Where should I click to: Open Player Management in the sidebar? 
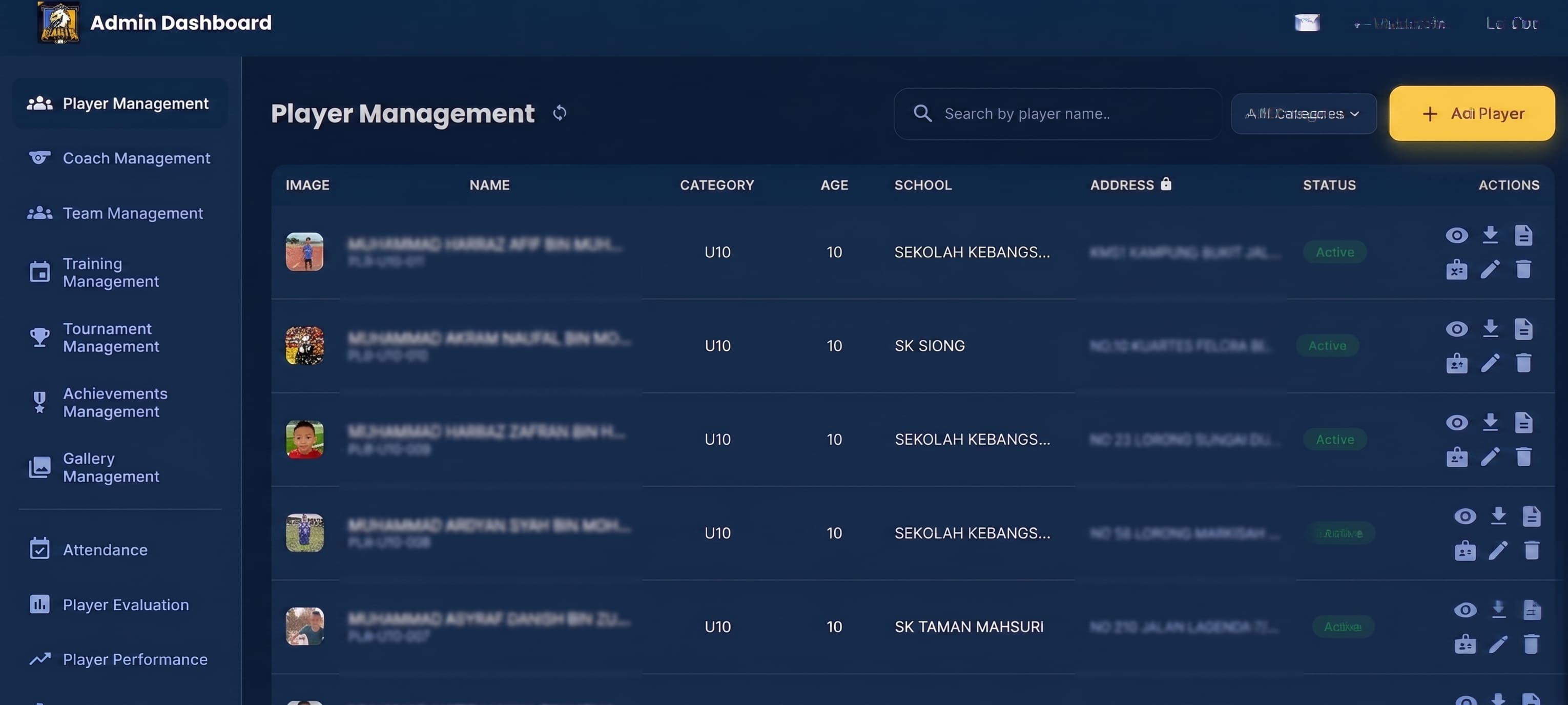[x=120, y=103]
